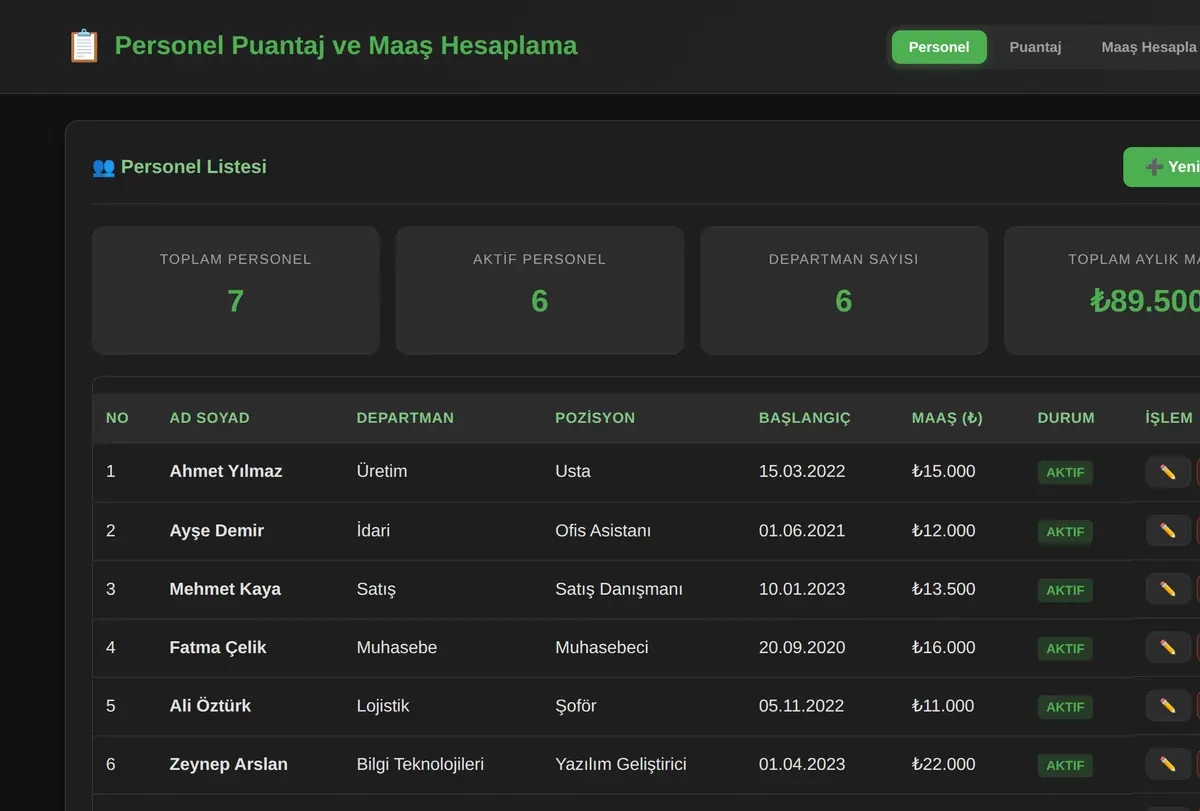
Task: Open the Puantaj tab
Action: coord(1035,47)
